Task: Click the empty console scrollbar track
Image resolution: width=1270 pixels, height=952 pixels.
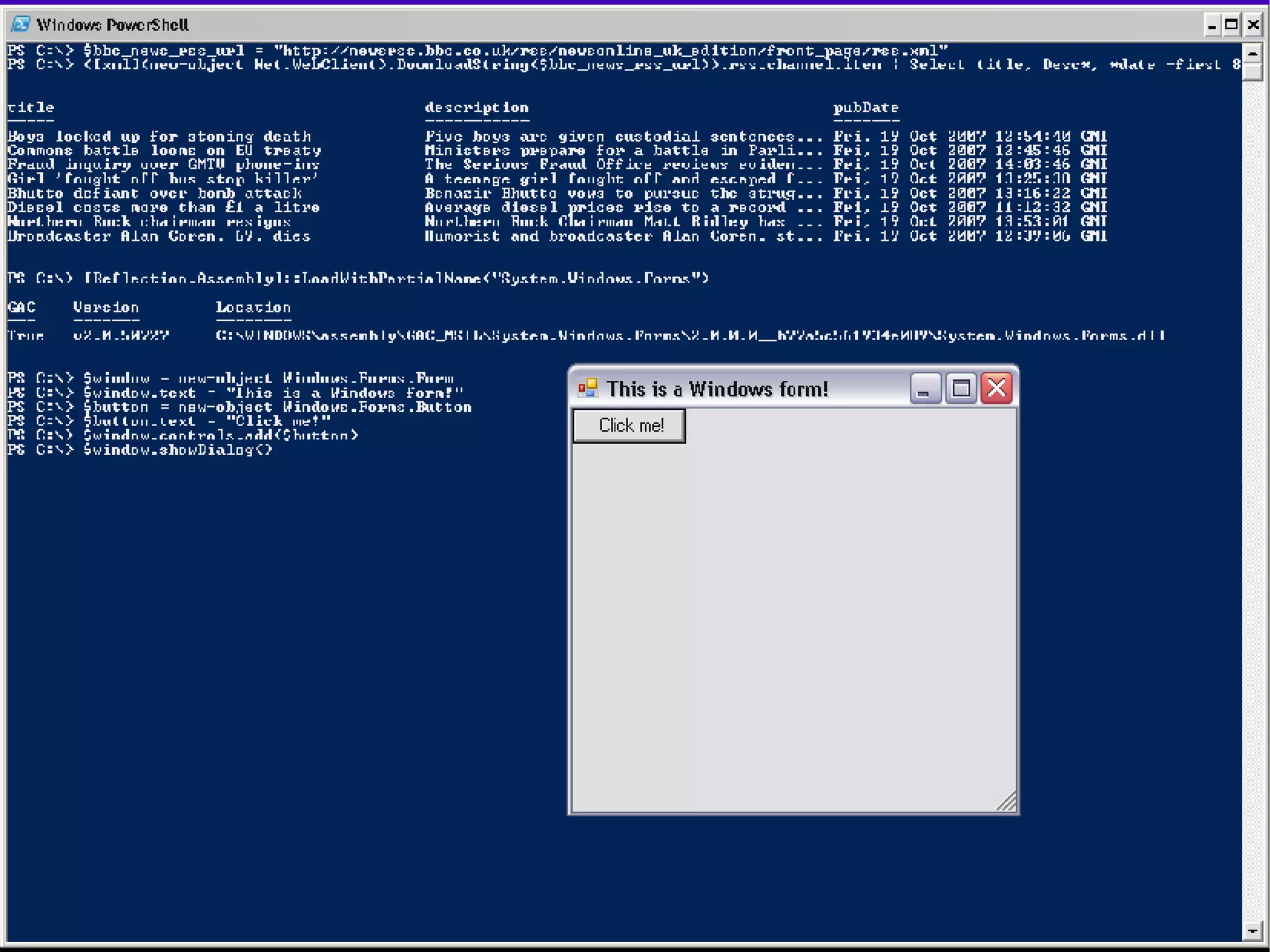Action: point(1253,496)
